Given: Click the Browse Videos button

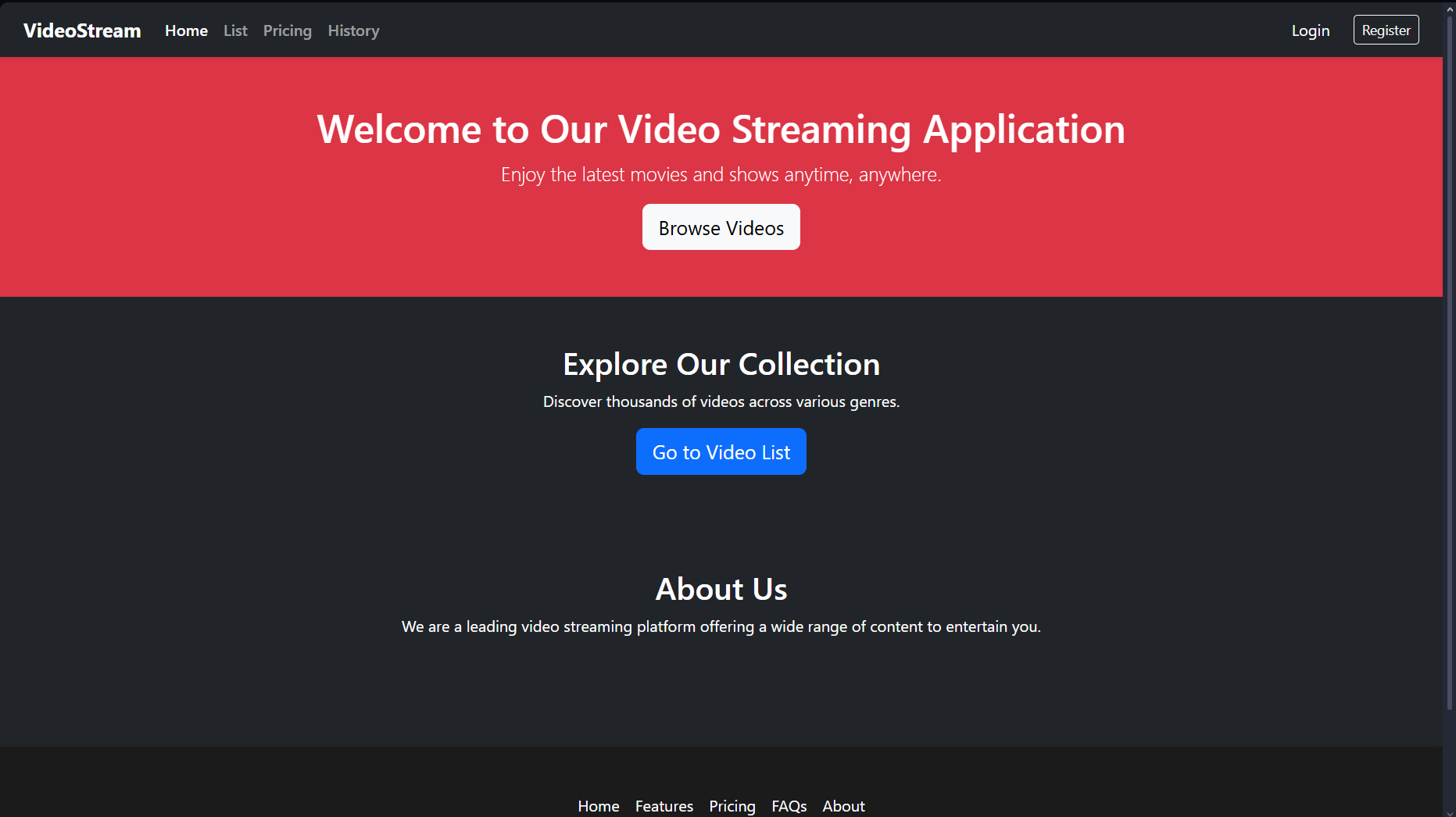Looking at the screenshot, I should pos(721,227).
